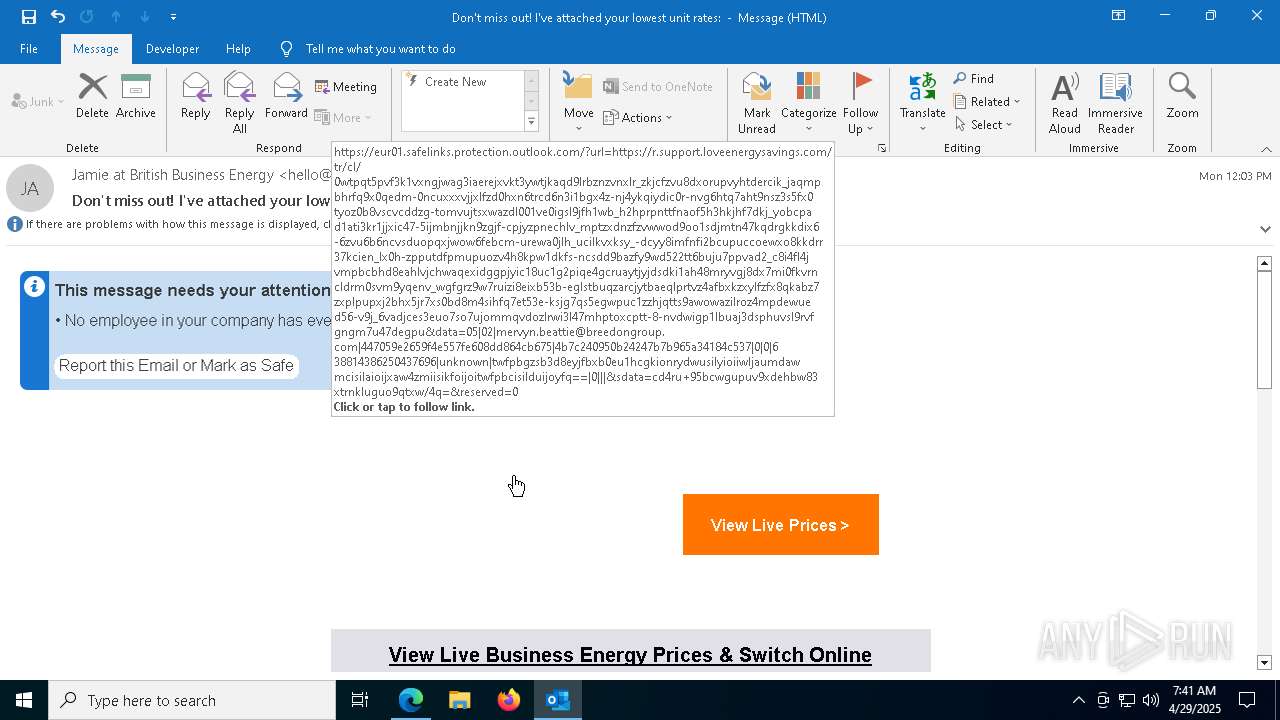
Task: Click Report this Email or Mark as Safe
Action: click(x=176, y=365)
